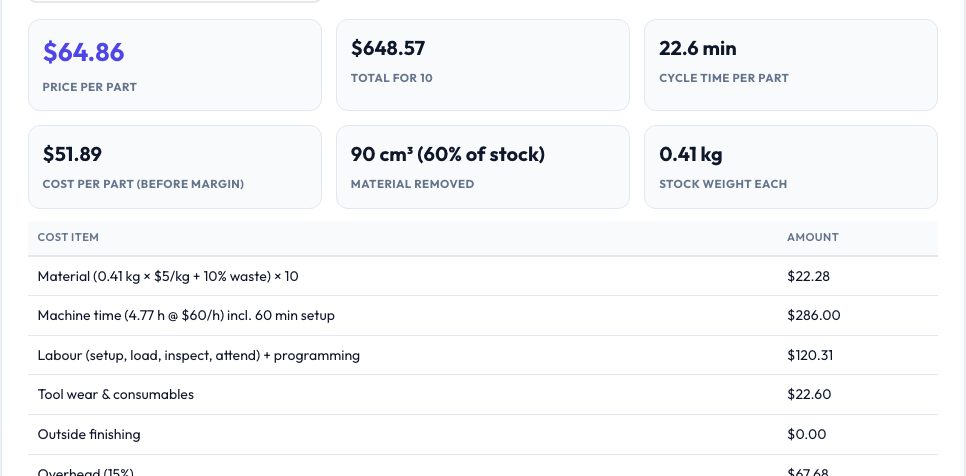Select the $22.60 tool wear amount
This screenshot has height=476, width=966.
809,395
